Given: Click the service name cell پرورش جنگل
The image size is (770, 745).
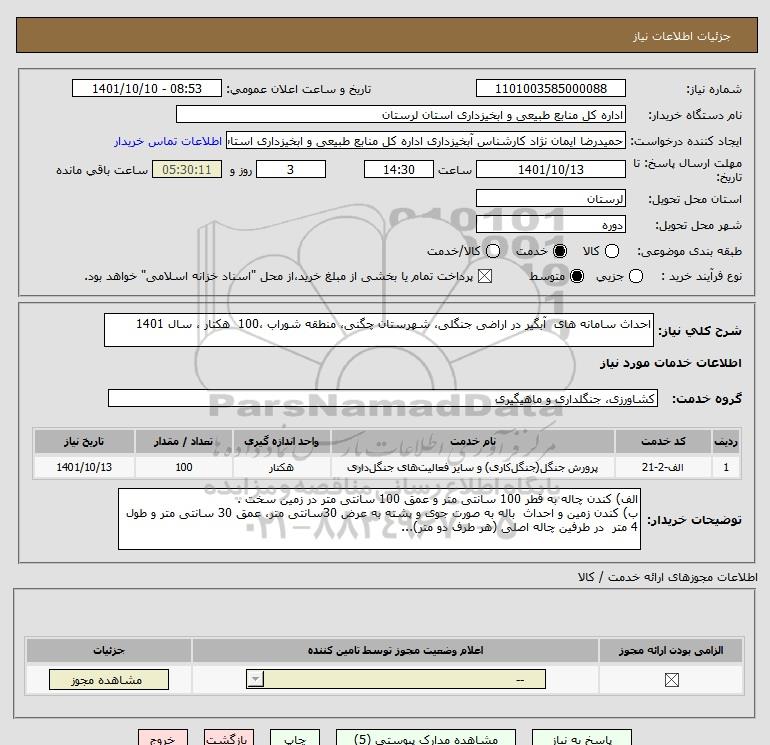Looking at the screenshot, I should click(x=472, y=467).
